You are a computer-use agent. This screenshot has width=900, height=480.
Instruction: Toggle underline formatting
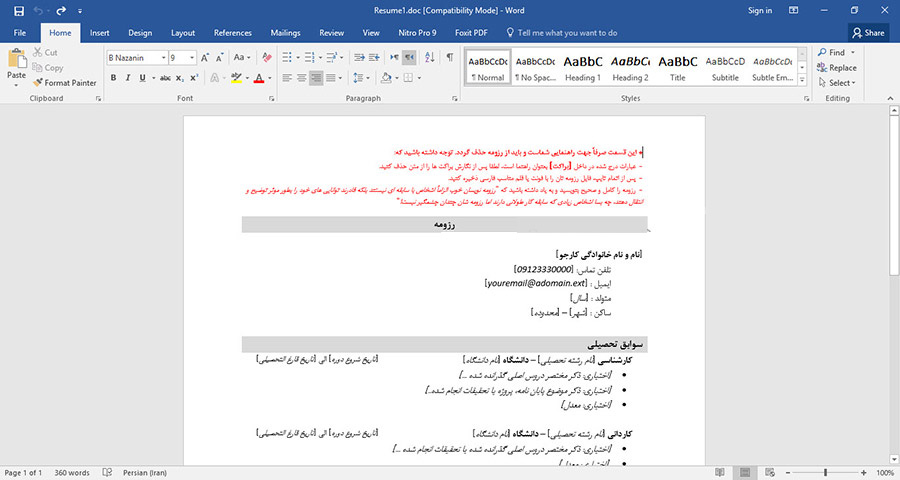[142, 78]
